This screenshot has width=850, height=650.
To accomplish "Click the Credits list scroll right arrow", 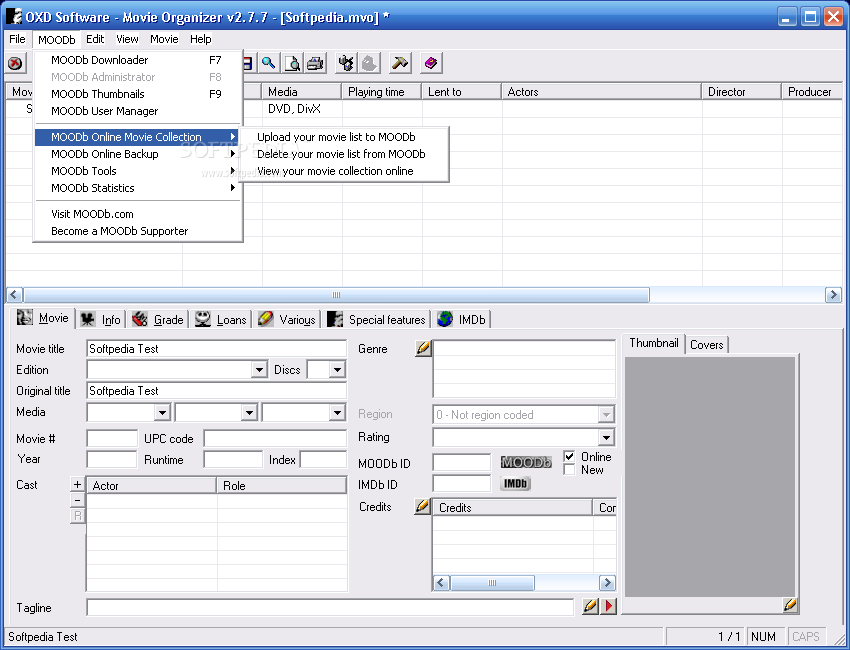I will [x=607, y=583].
